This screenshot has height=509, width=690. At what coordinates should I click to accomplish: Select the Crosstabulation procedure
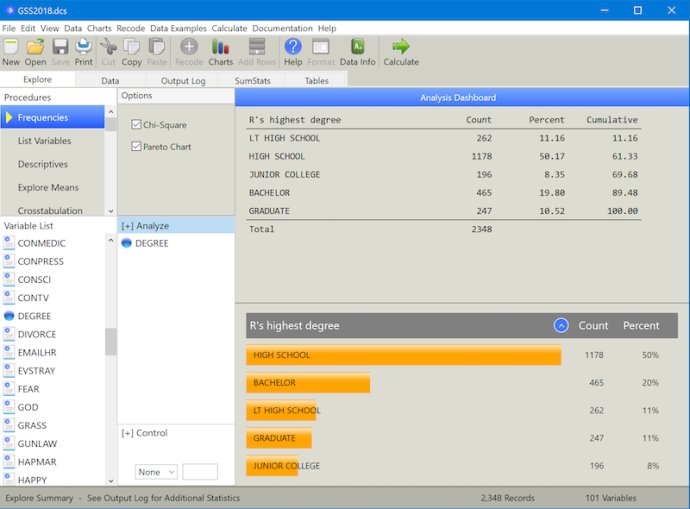point(53,210)
